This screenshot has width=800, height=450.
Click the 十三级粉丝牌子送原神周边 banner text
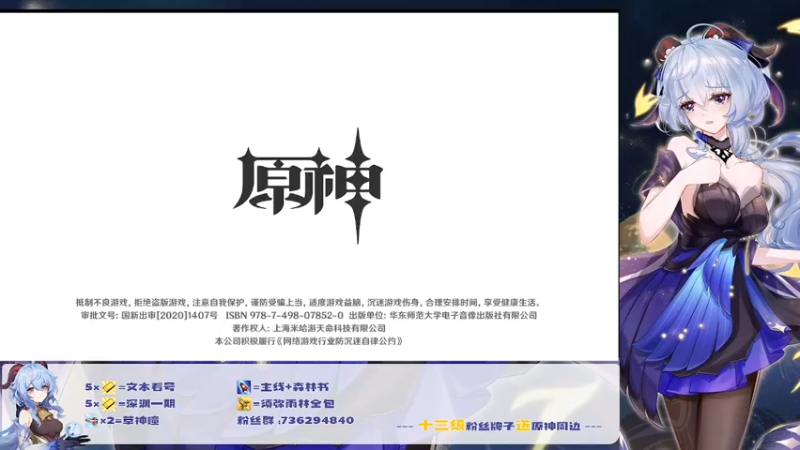[499, 426]
